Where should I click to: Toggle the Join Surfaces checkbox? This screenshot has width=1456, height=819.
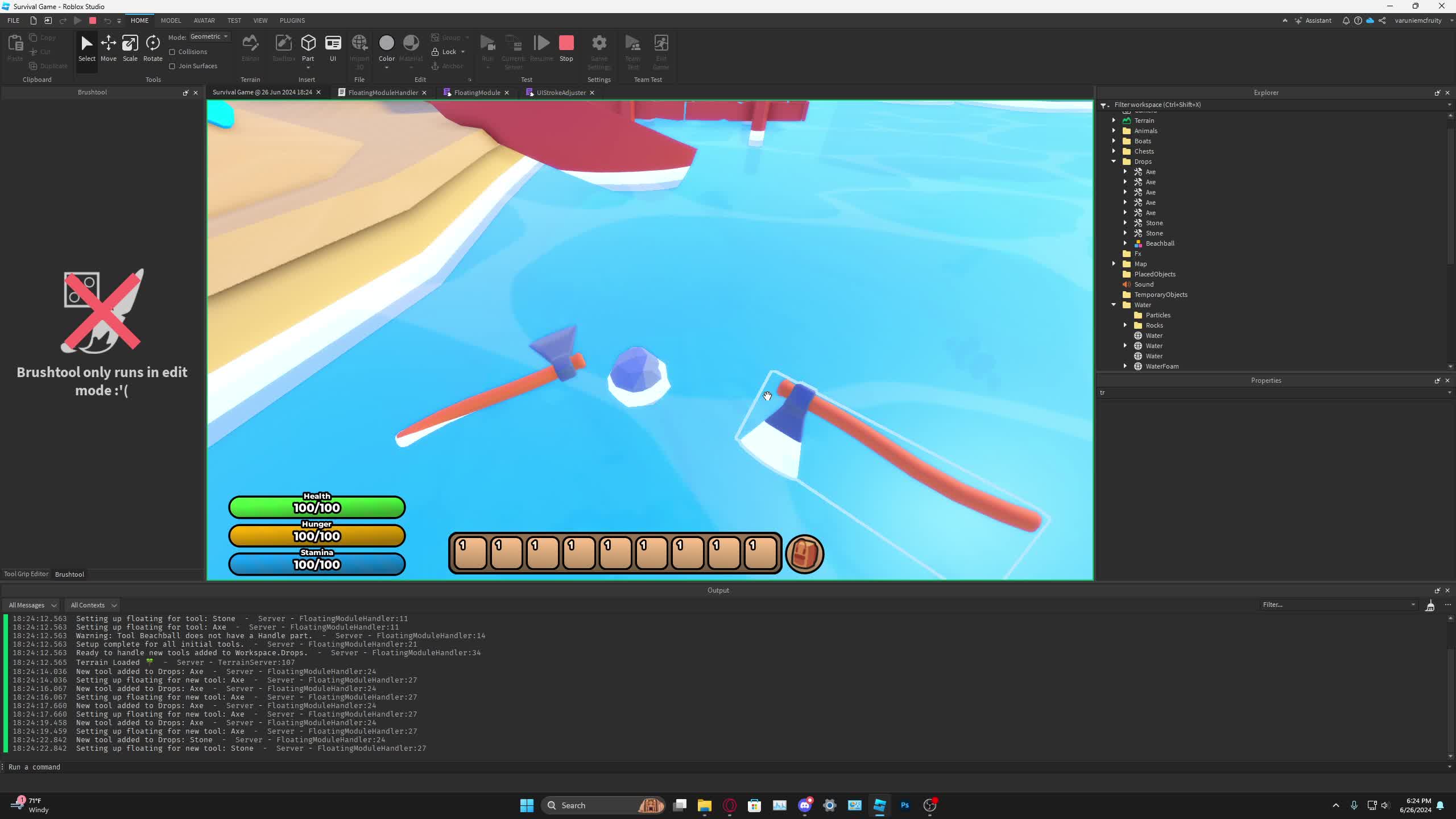coord(172,66)
